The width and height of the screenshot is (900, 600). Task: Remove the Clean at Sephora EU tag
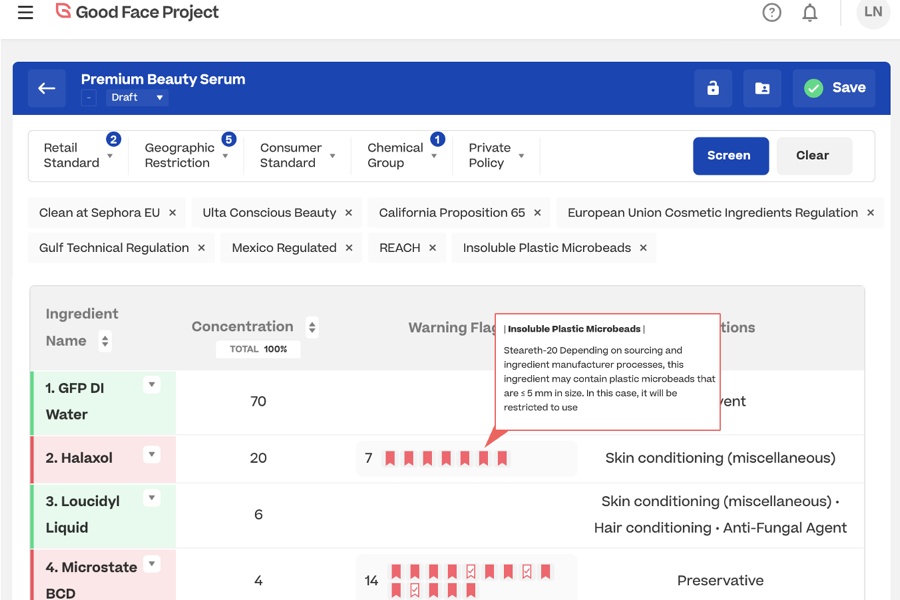pyautogui.click(x=172, y=213)
